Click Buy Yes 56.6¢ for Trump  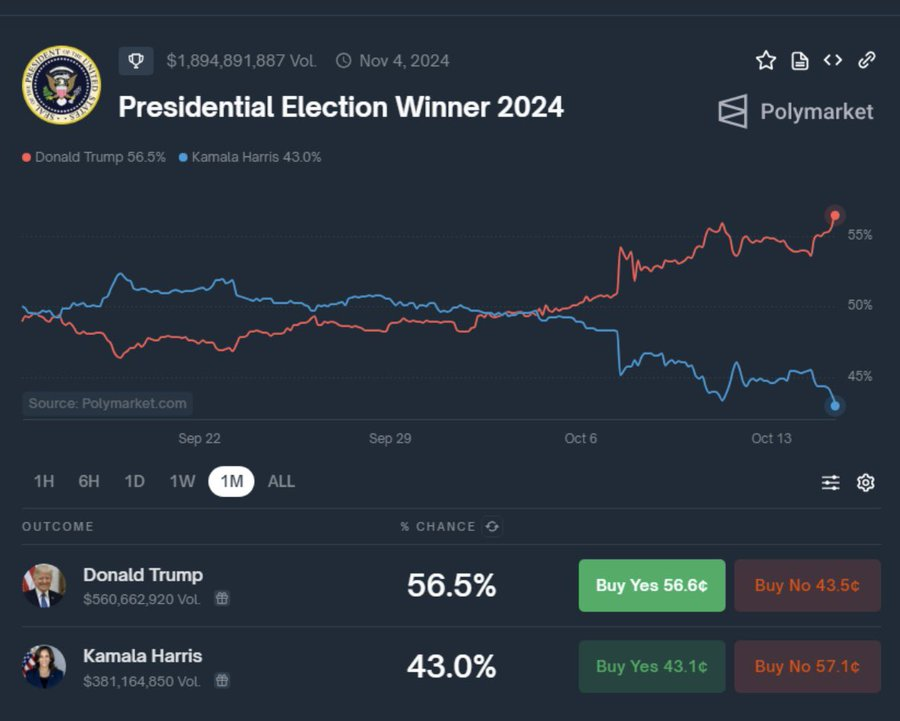click(x=651, y=585)
